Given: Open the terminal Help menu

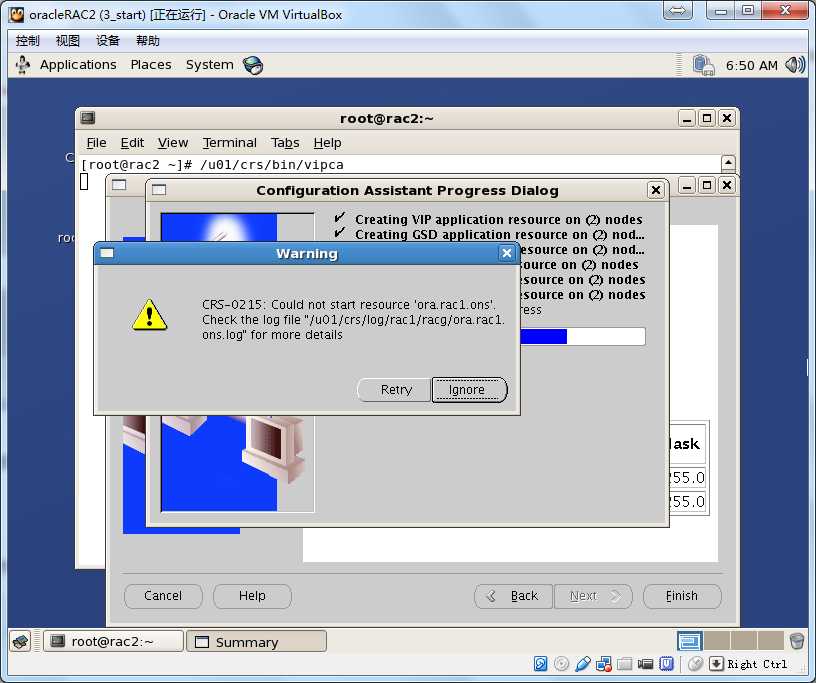Looking at the screenshot, I should 327,143.
